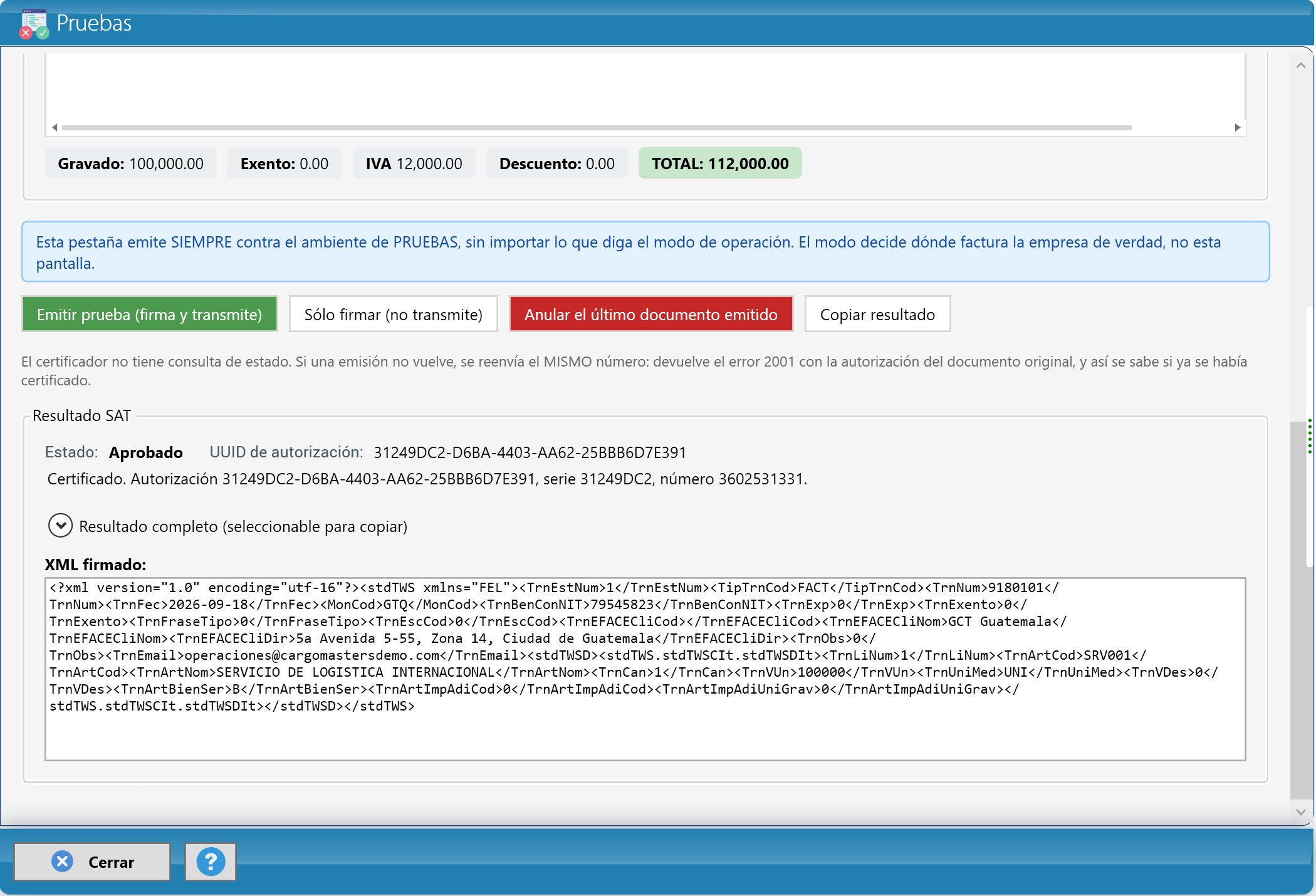The height and width of the screenshot is (896, 1316).
Task: Emit test with Emitir prueba button
Action: click(x=150, y=314)
